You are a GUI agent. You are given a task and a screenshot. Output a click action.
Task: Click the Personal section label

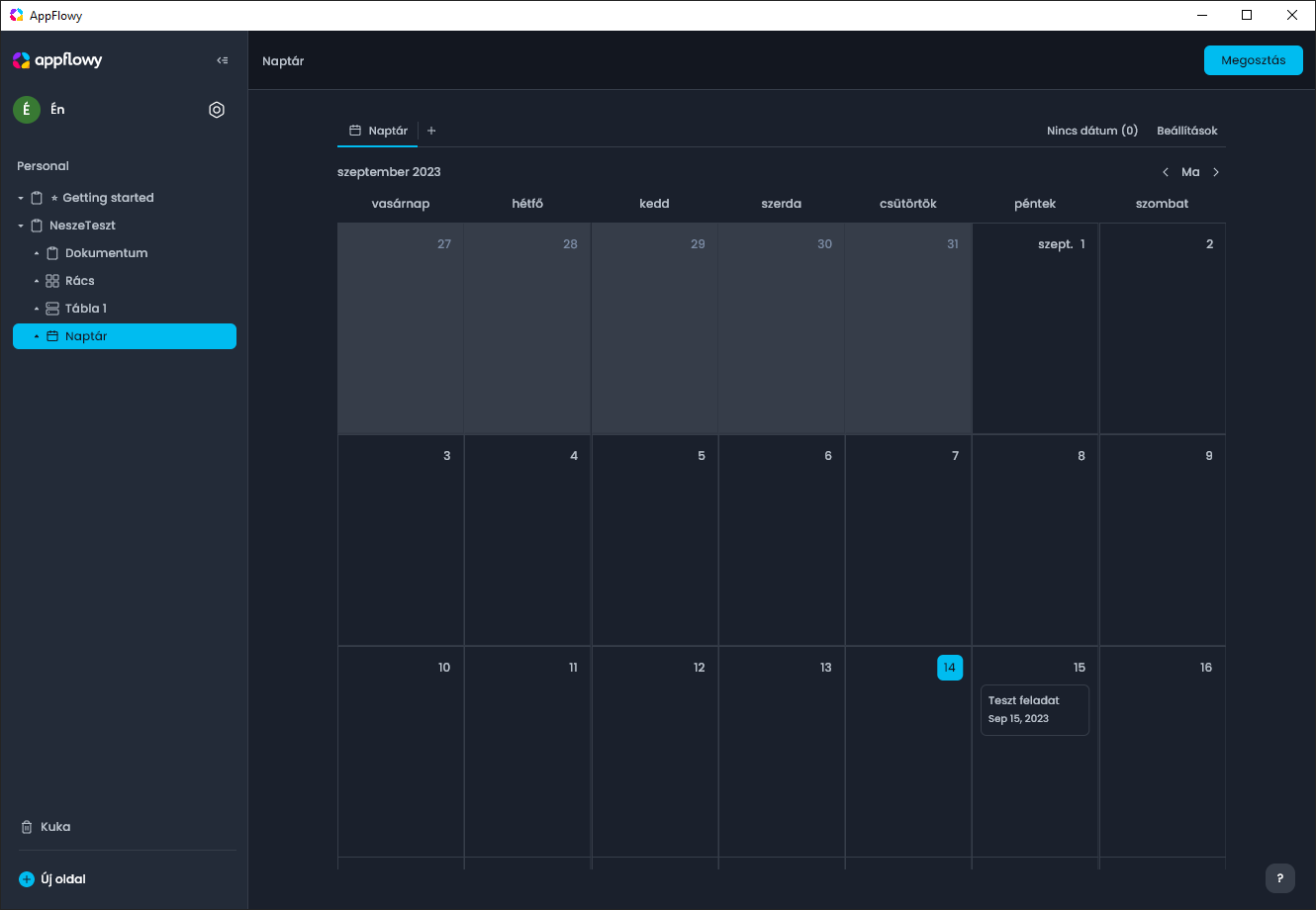pos(43,166)
